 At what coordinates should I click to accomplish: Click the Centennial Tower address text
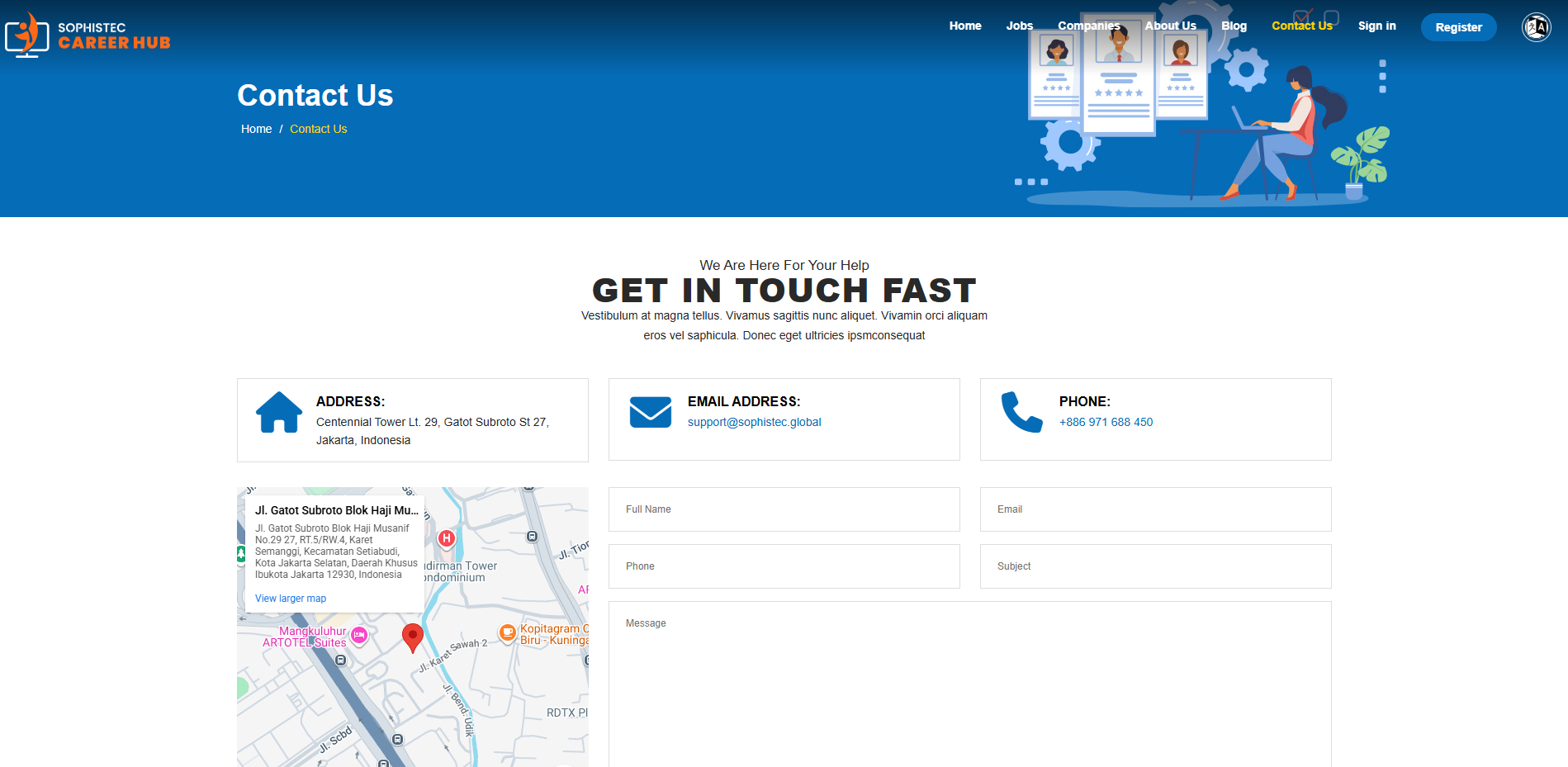(x=433, y=431)
